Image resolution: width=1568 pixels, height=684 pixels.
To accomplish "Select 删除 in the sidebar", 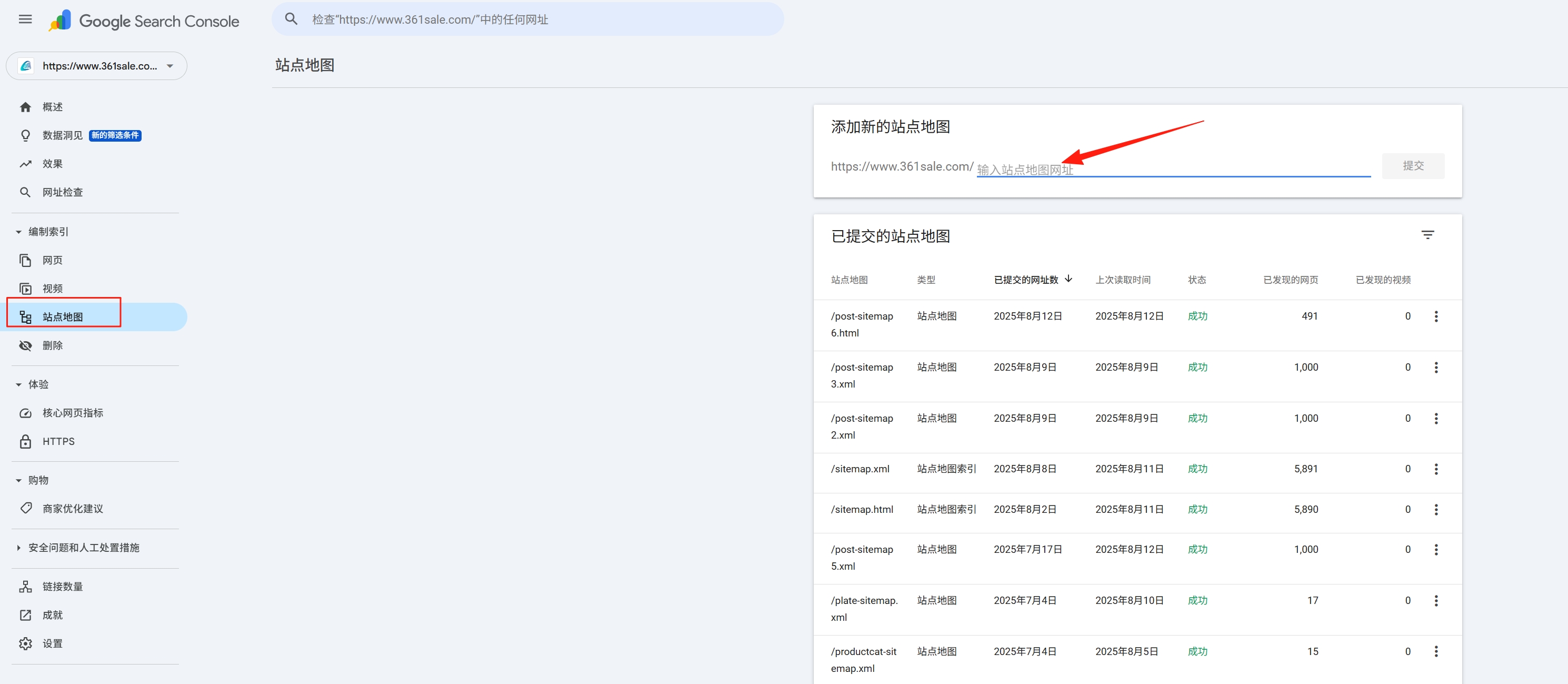I will (x=52, y=345).
